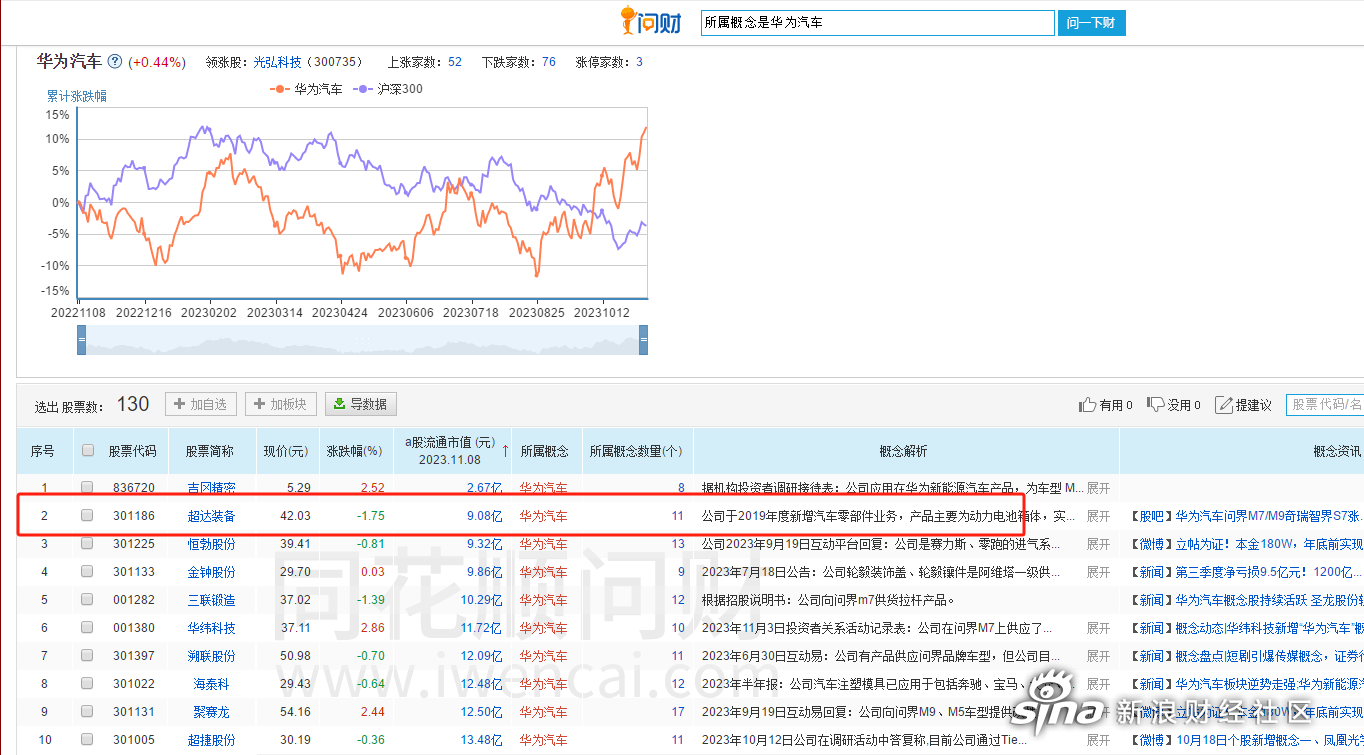Click the 加自选 button
Screen dimensions: 1364x755
click(200, 404)
